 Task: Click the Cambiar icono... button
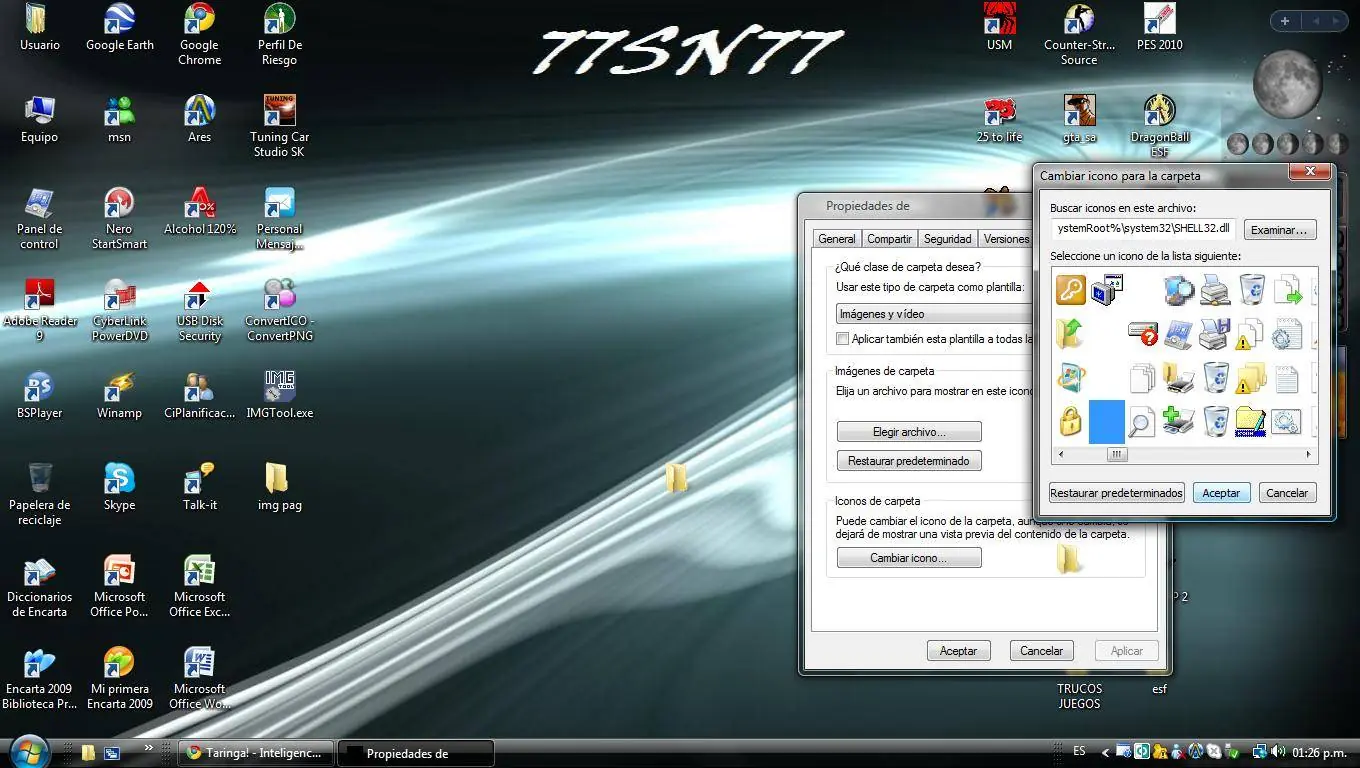[x=909, y=558]
